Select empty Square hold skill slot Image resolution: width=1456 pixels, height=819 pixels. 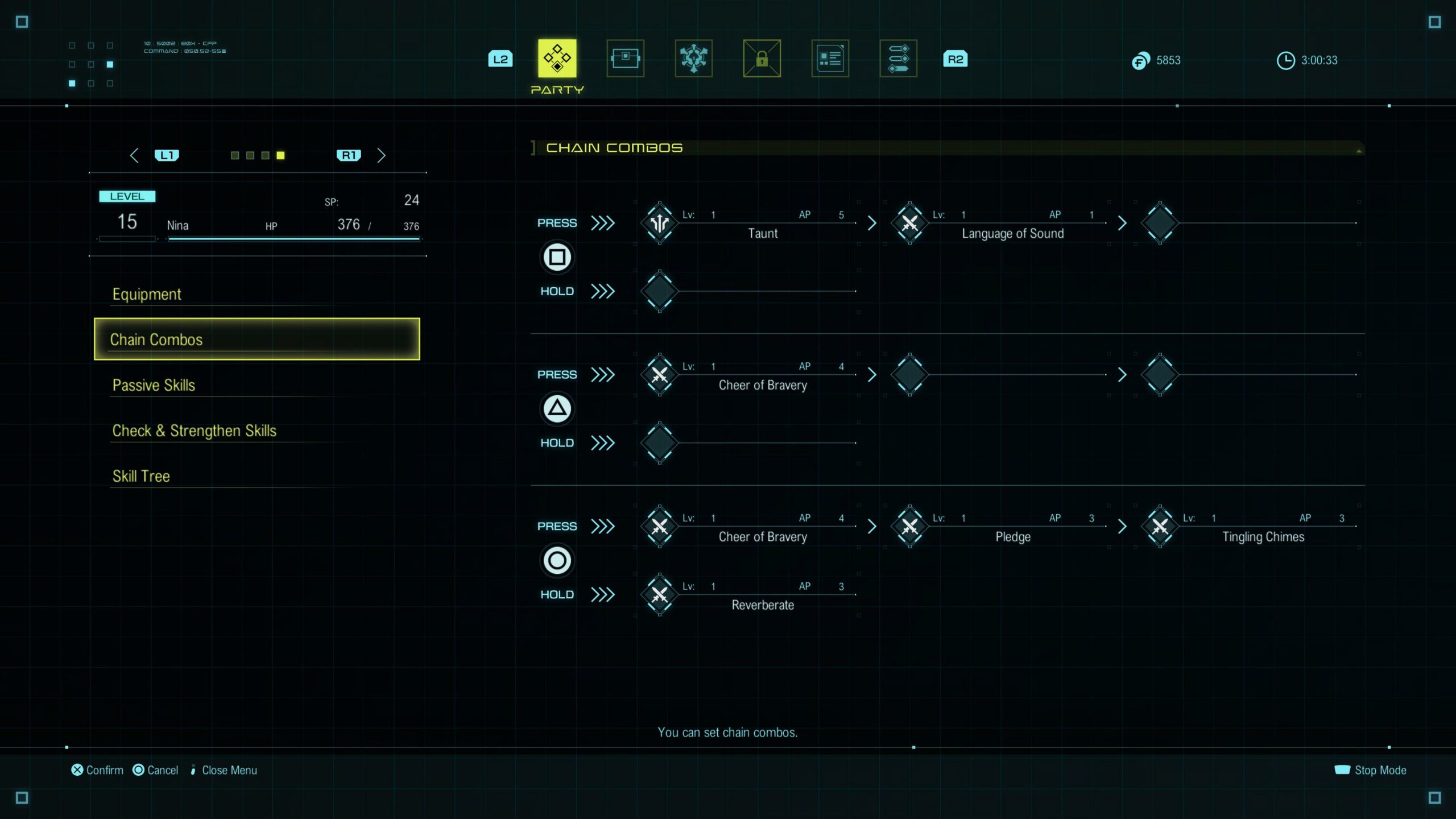(660, 291)
